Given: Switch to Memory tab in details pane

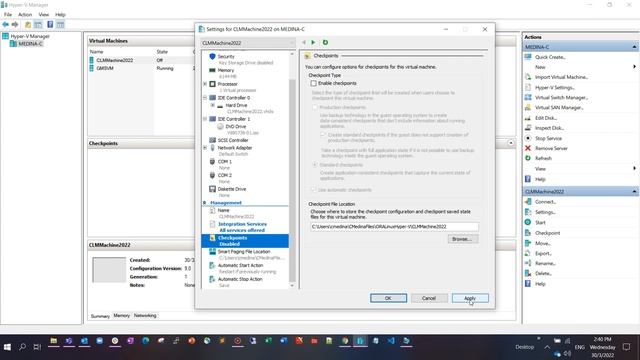Looking at the screenshot, I should pos(122,316).
